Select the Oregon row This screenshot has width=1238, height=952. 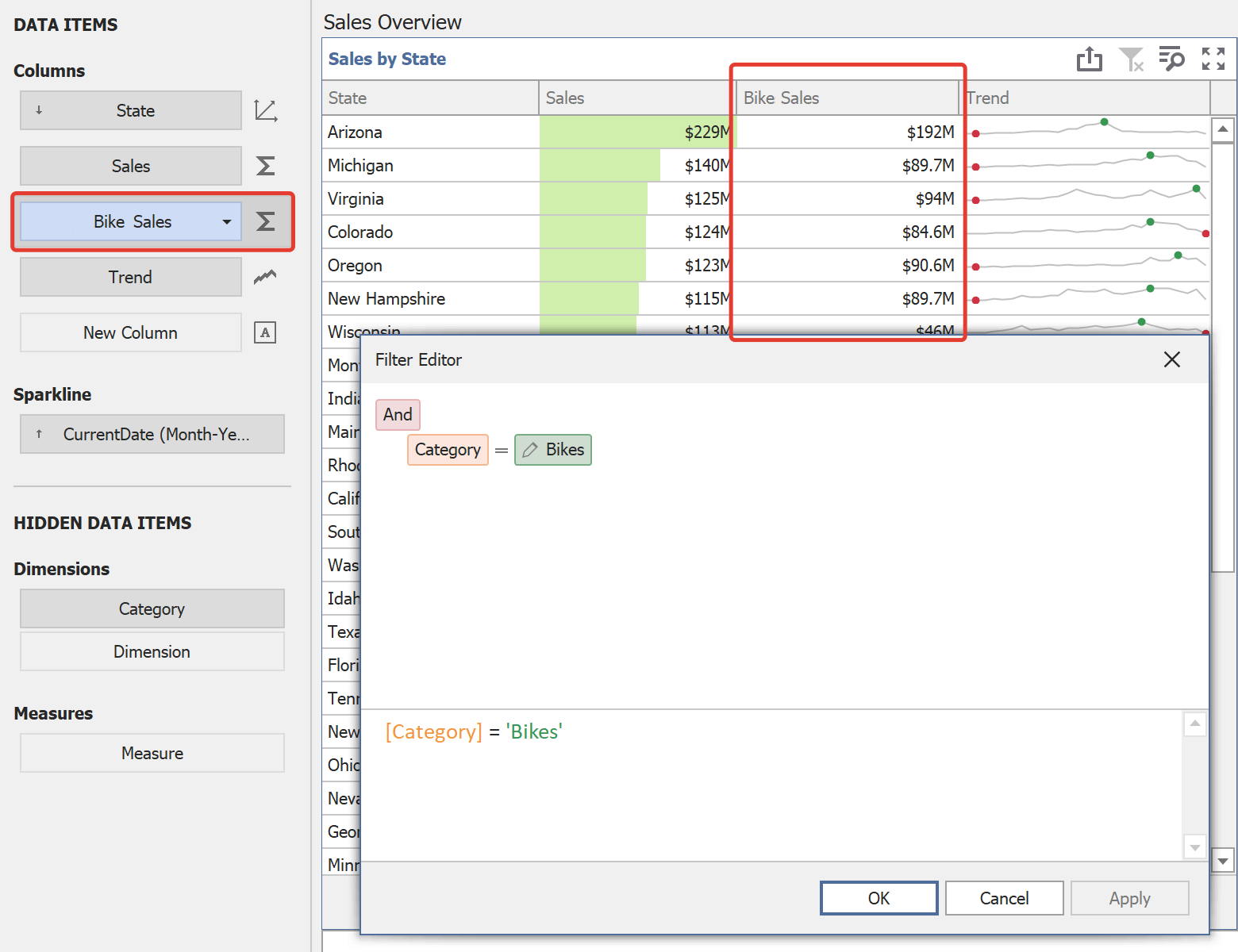click(766, 265)
